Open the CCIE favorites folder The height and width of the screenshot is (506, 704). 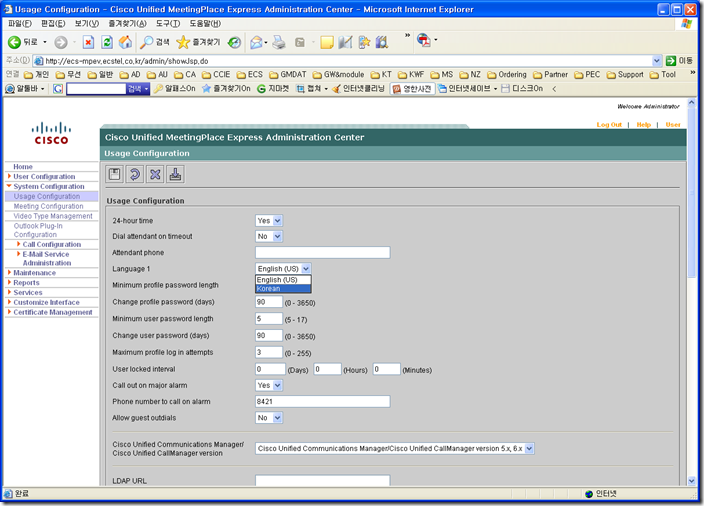tap(216, 75)
